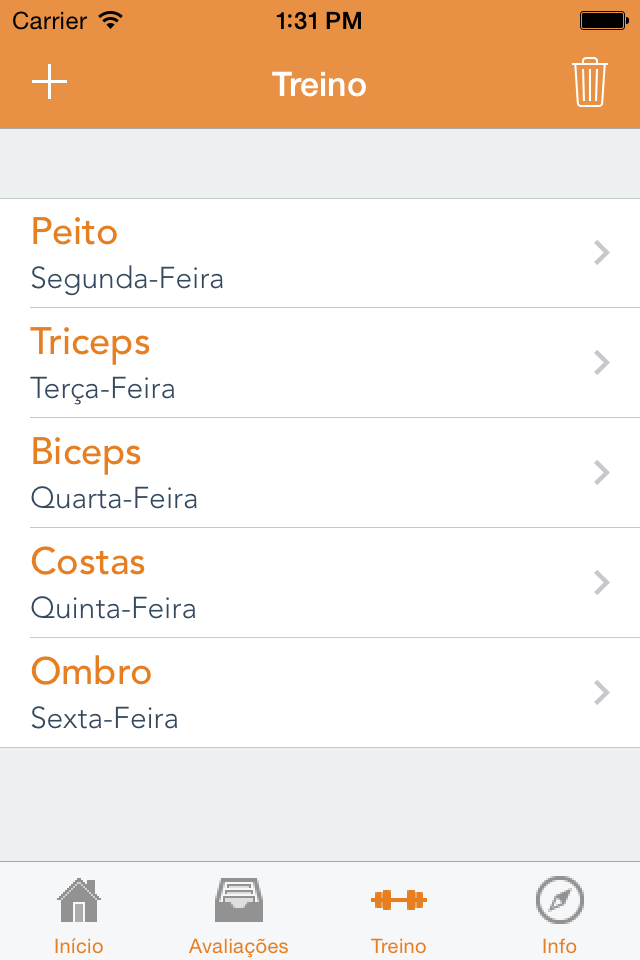Expand Peito row with its chevron

pos(601,253)
